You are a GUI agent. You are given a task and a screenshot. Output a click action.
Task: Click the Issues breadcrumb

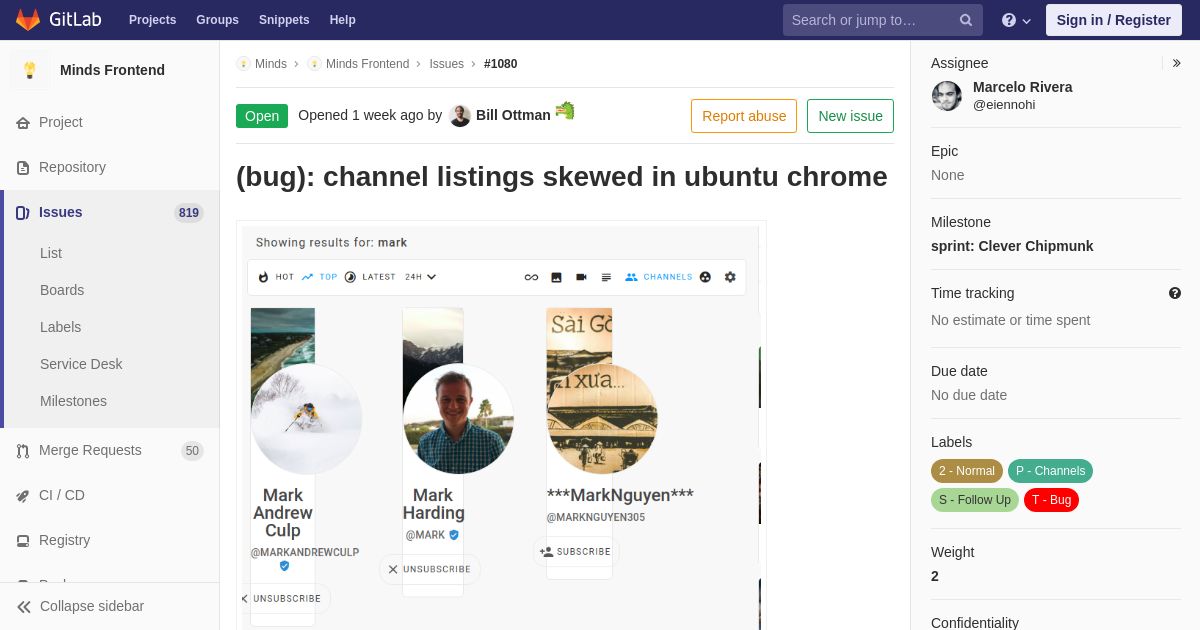click(446, 64)
